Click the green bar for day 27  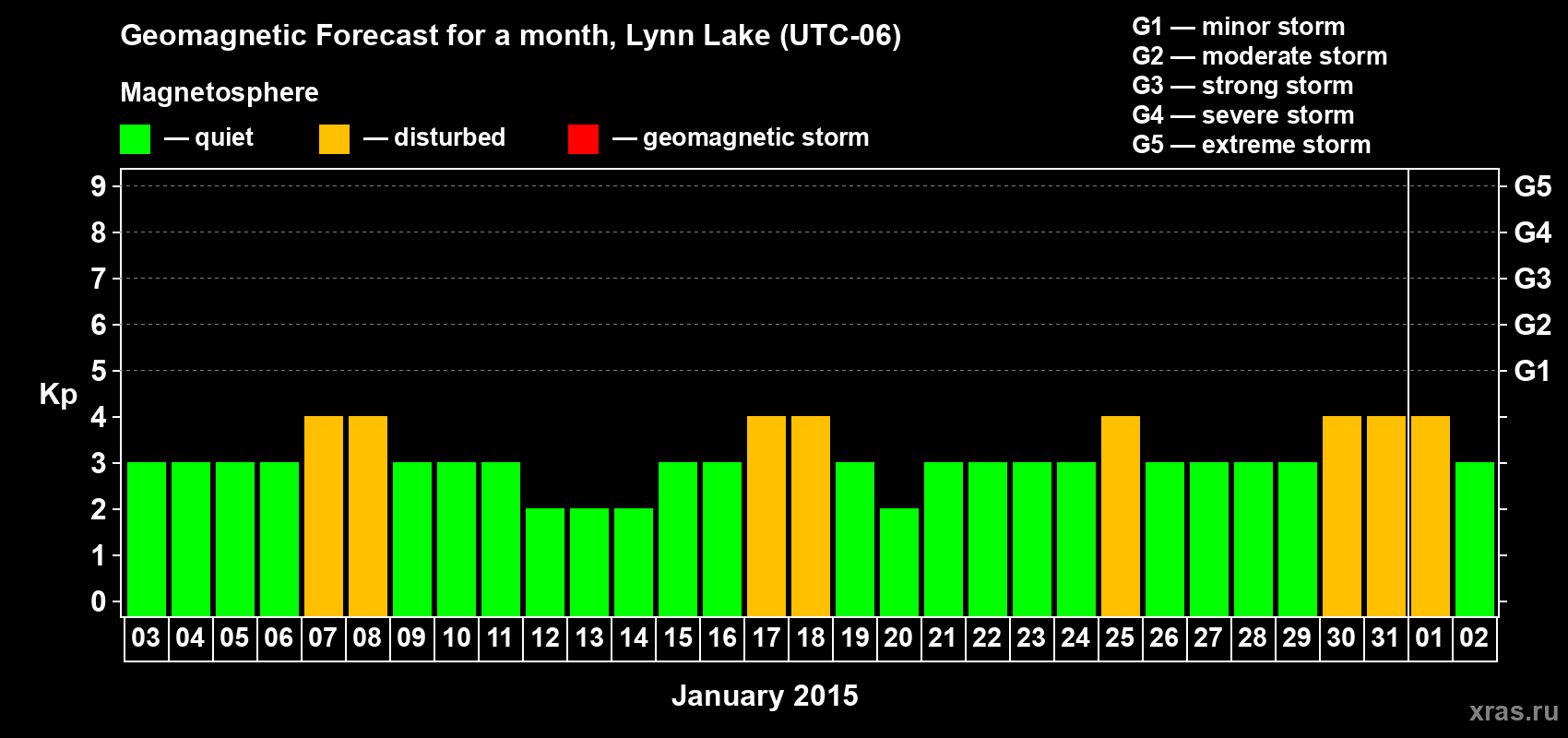pos(1209,539)
